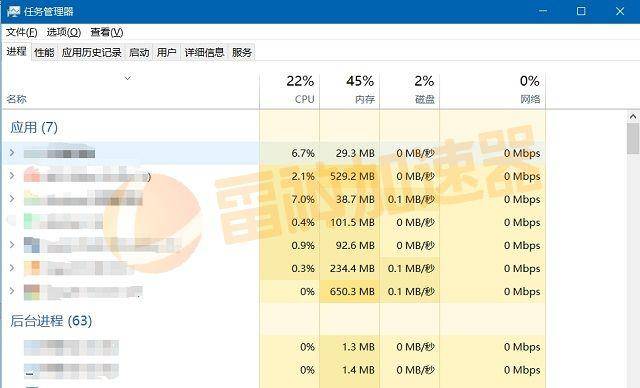Click the vertical scrollbar thumb

633,139
